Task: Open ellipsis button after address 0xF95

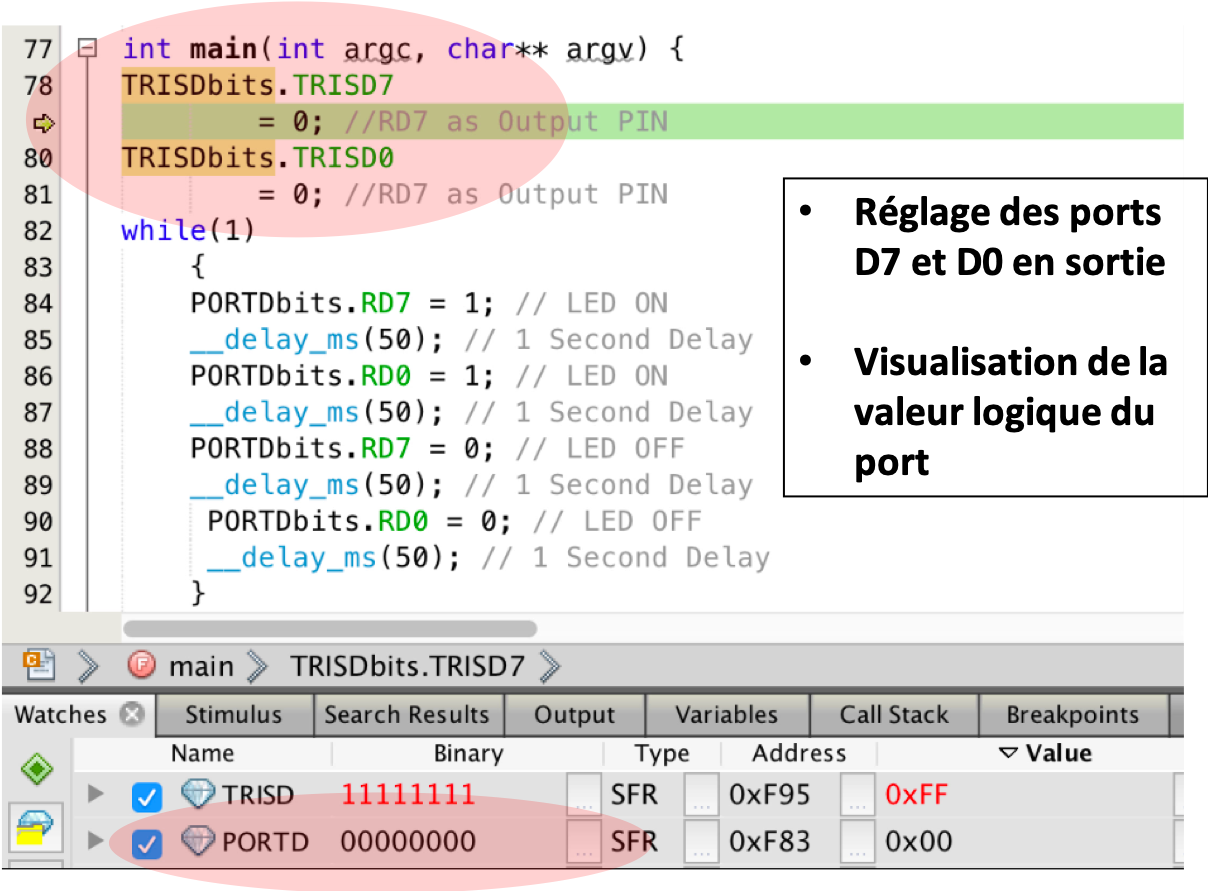Action: [x=857, y=797]
